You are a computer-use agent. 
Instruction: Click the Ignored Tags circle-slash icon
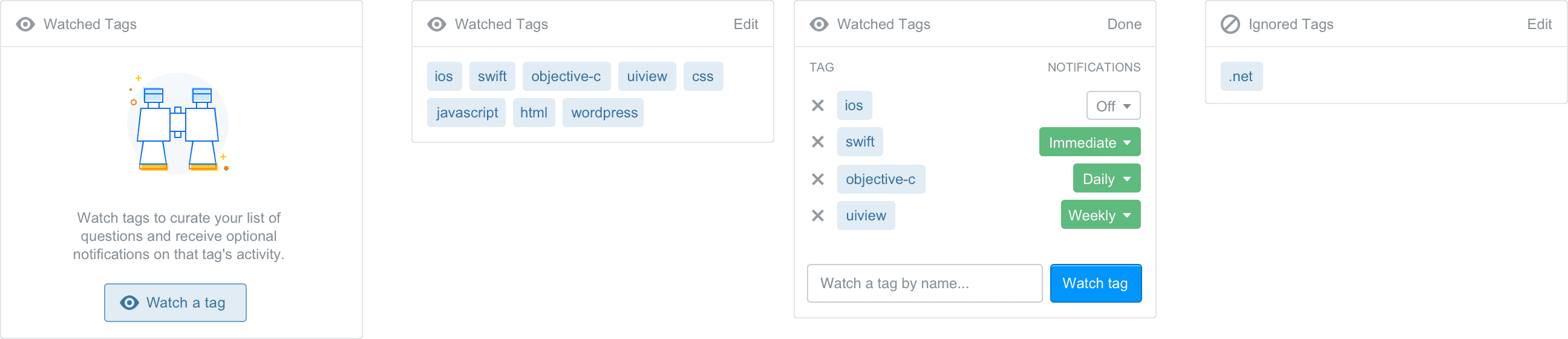1230,24
